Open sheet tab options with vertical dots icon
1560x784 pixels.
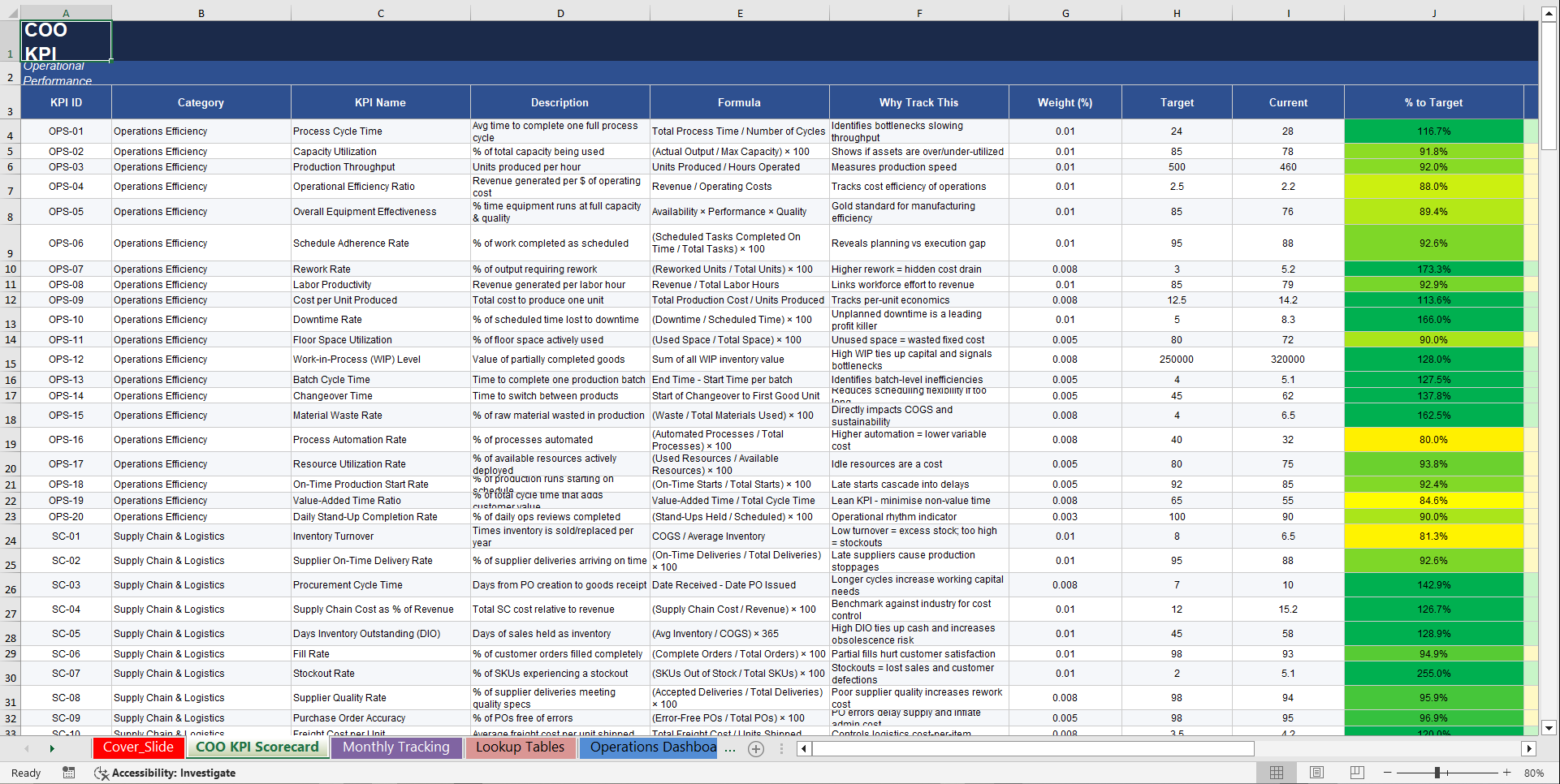(781, 748)
